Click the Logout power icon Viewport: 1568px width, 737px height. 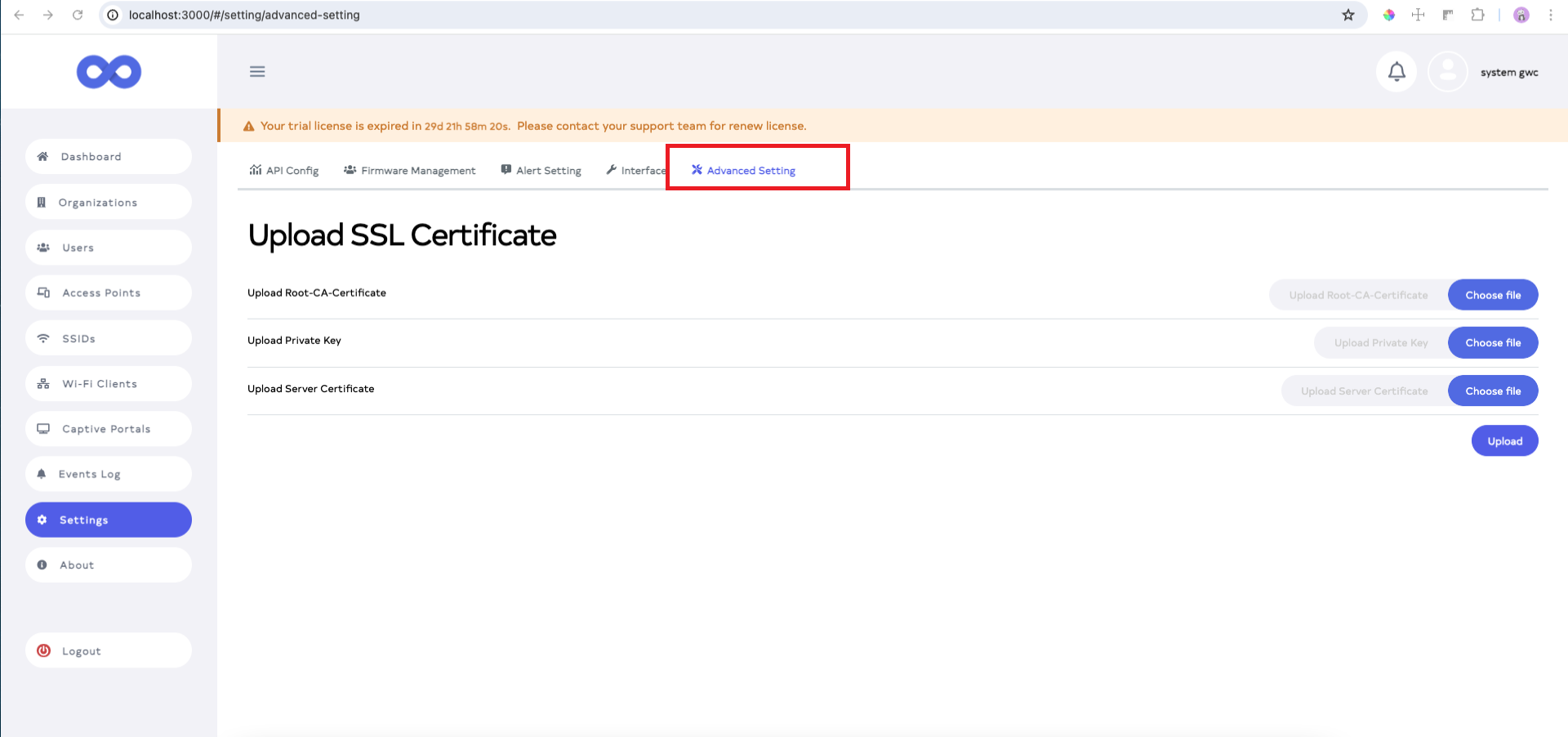44,651
